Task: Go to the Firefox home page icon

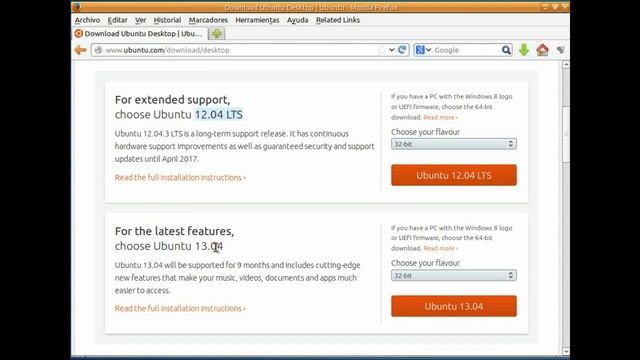Action: [x=542, y=50]
